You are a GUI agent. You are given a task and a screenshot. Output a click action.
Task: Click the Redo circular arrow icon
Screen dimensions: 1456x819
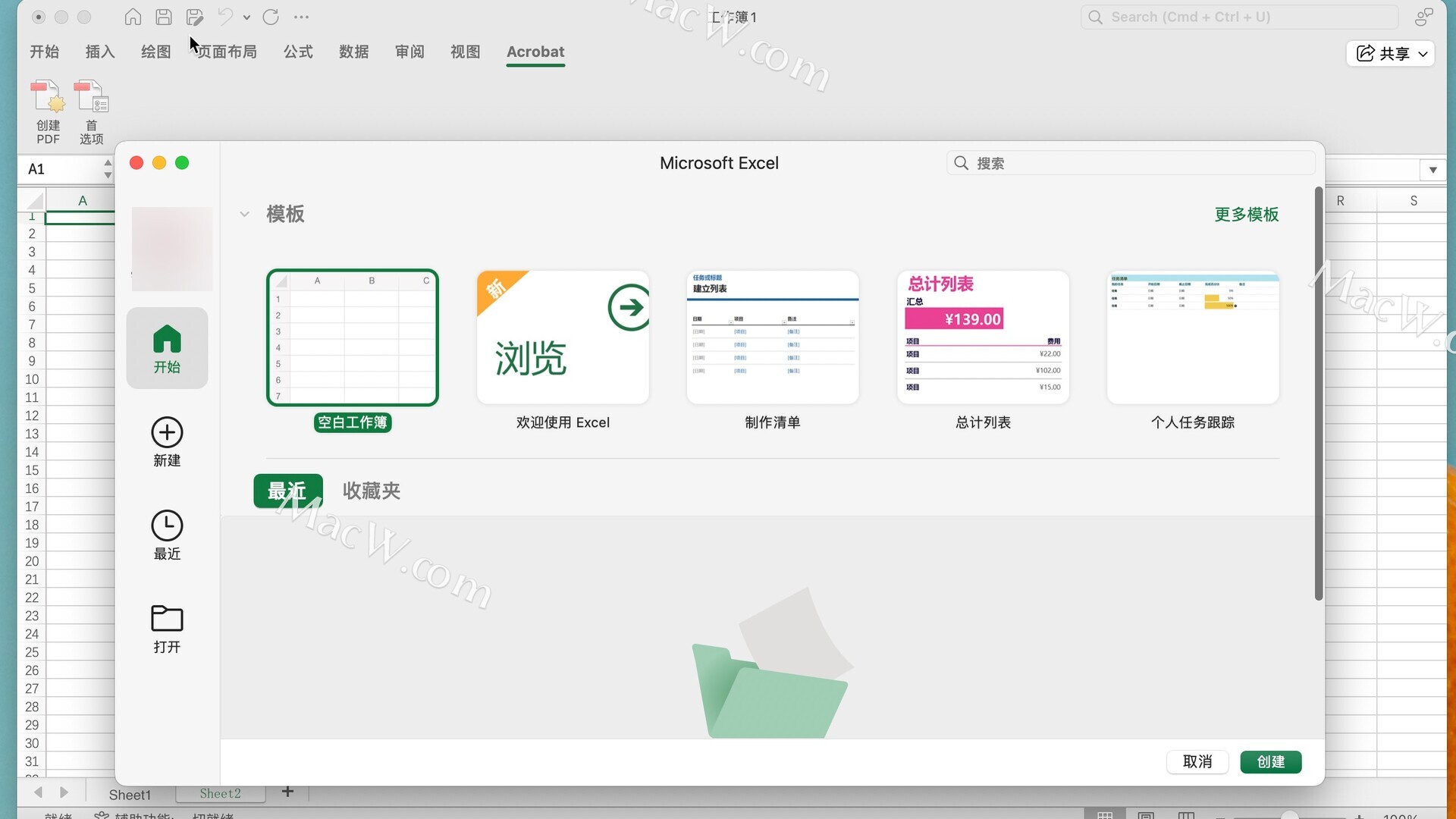pos(271,17)
